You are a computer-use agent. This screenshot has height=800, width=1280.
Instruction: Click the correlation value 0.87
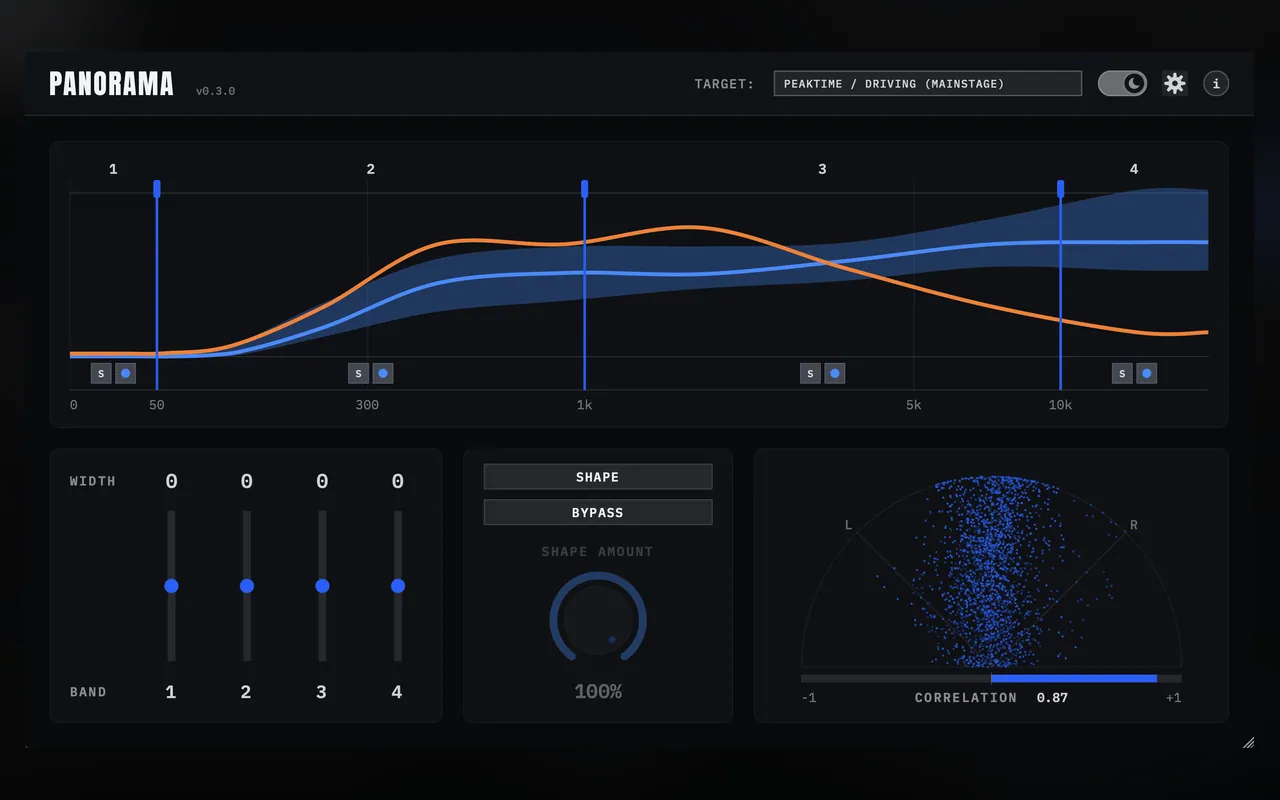(1052, 698)
